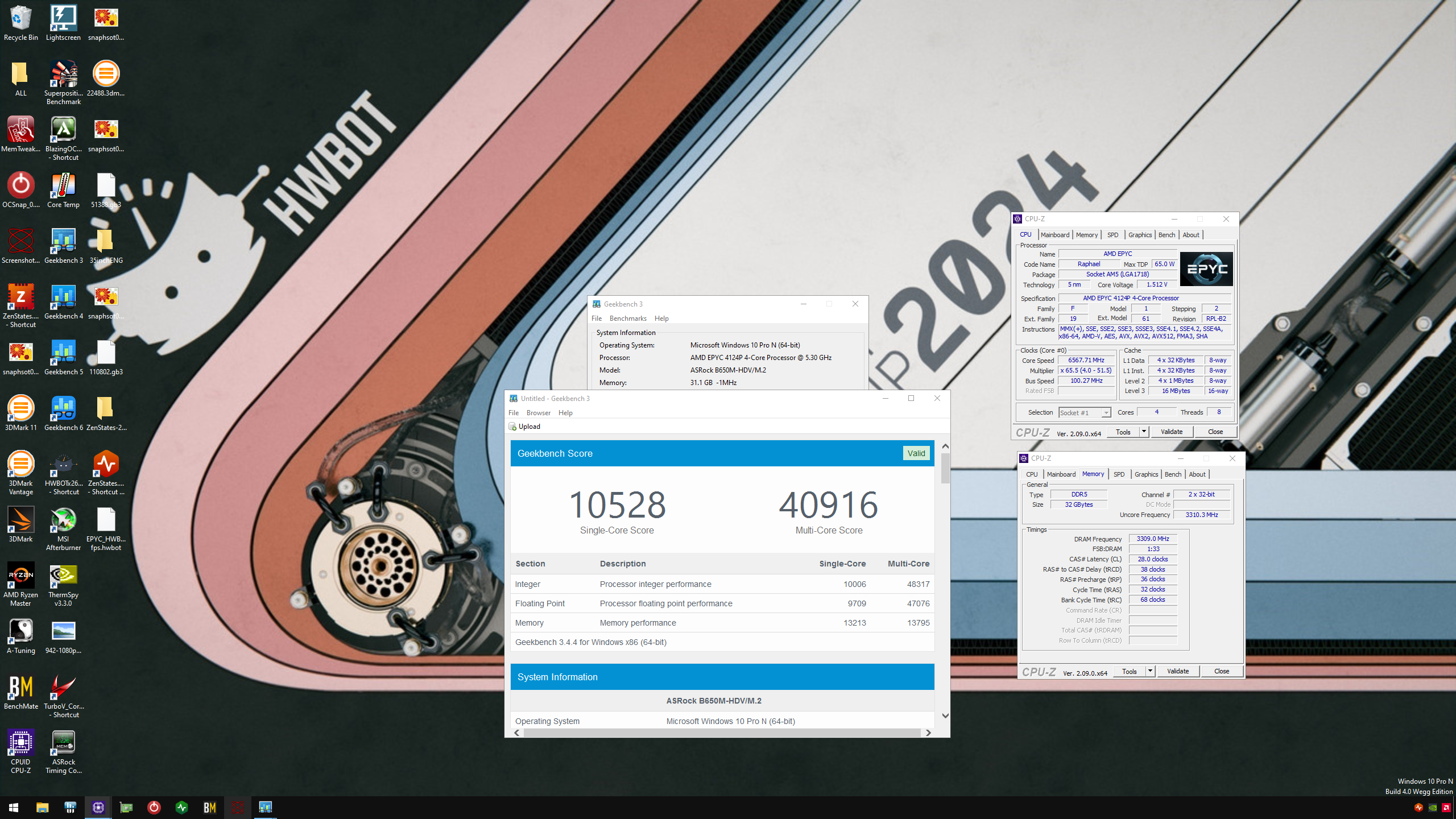Launch 3DMark Vantage desktop icon

click(x=20, y=473)
